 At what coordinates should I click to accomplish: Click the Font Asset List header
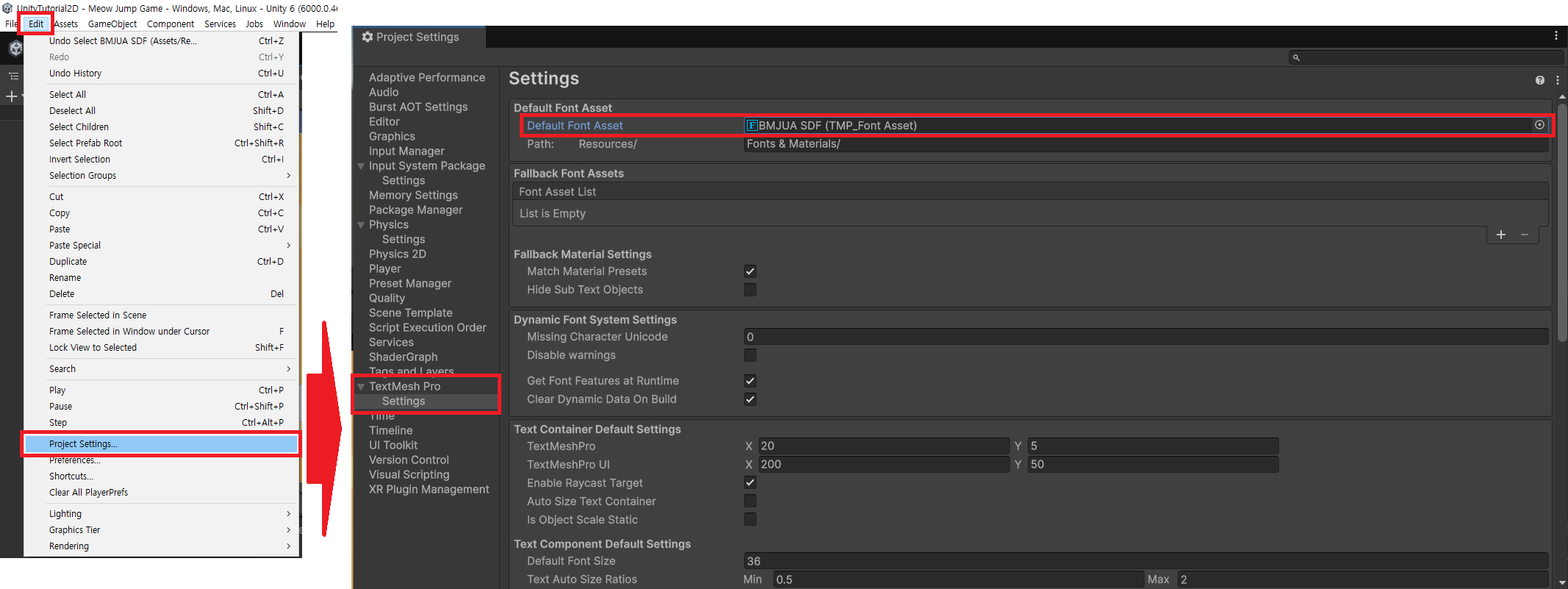(x=1030, y=192)
